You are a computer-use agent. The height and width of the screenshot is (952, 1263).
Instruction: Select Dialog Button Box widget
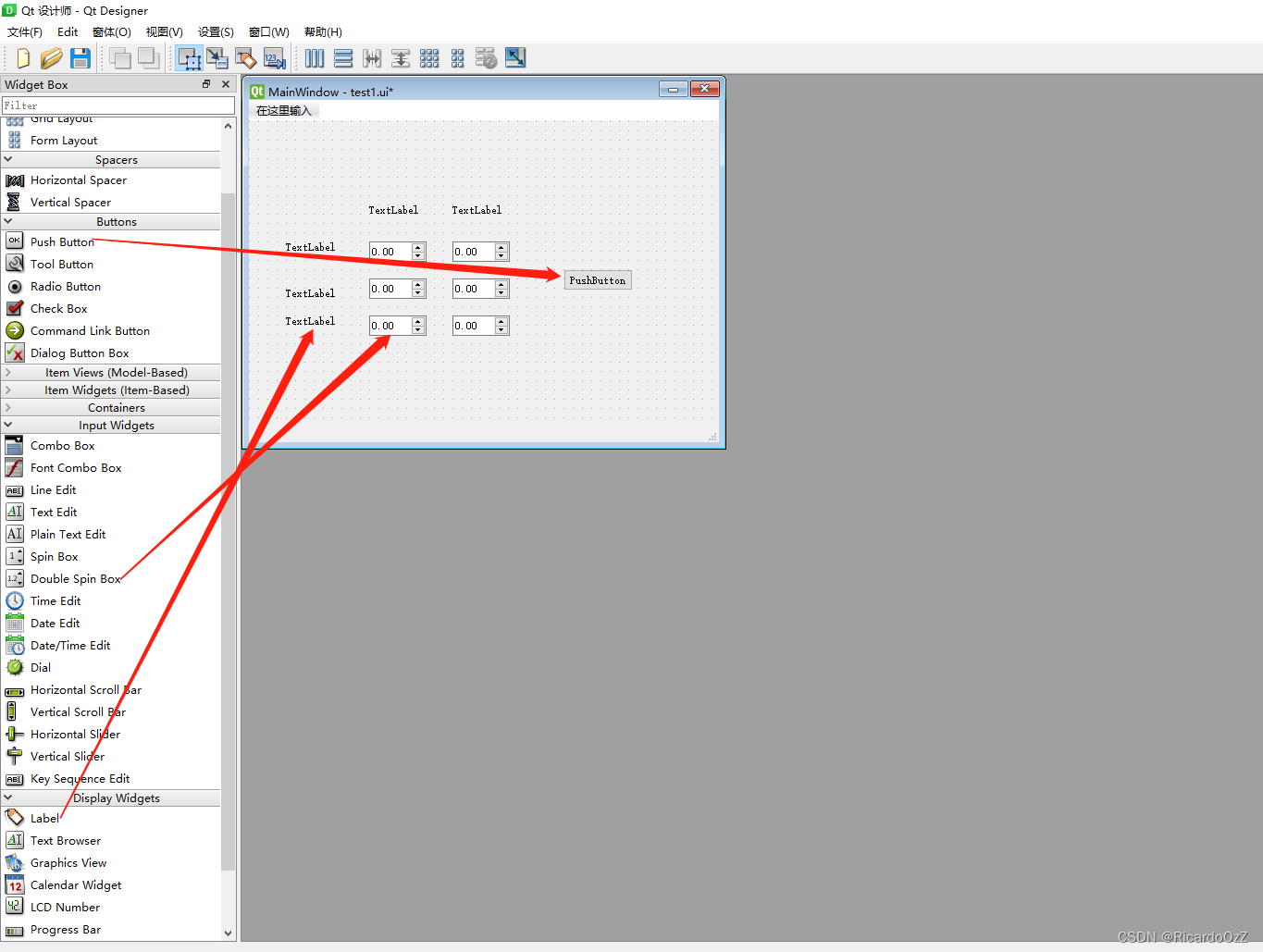click(80, 353)
